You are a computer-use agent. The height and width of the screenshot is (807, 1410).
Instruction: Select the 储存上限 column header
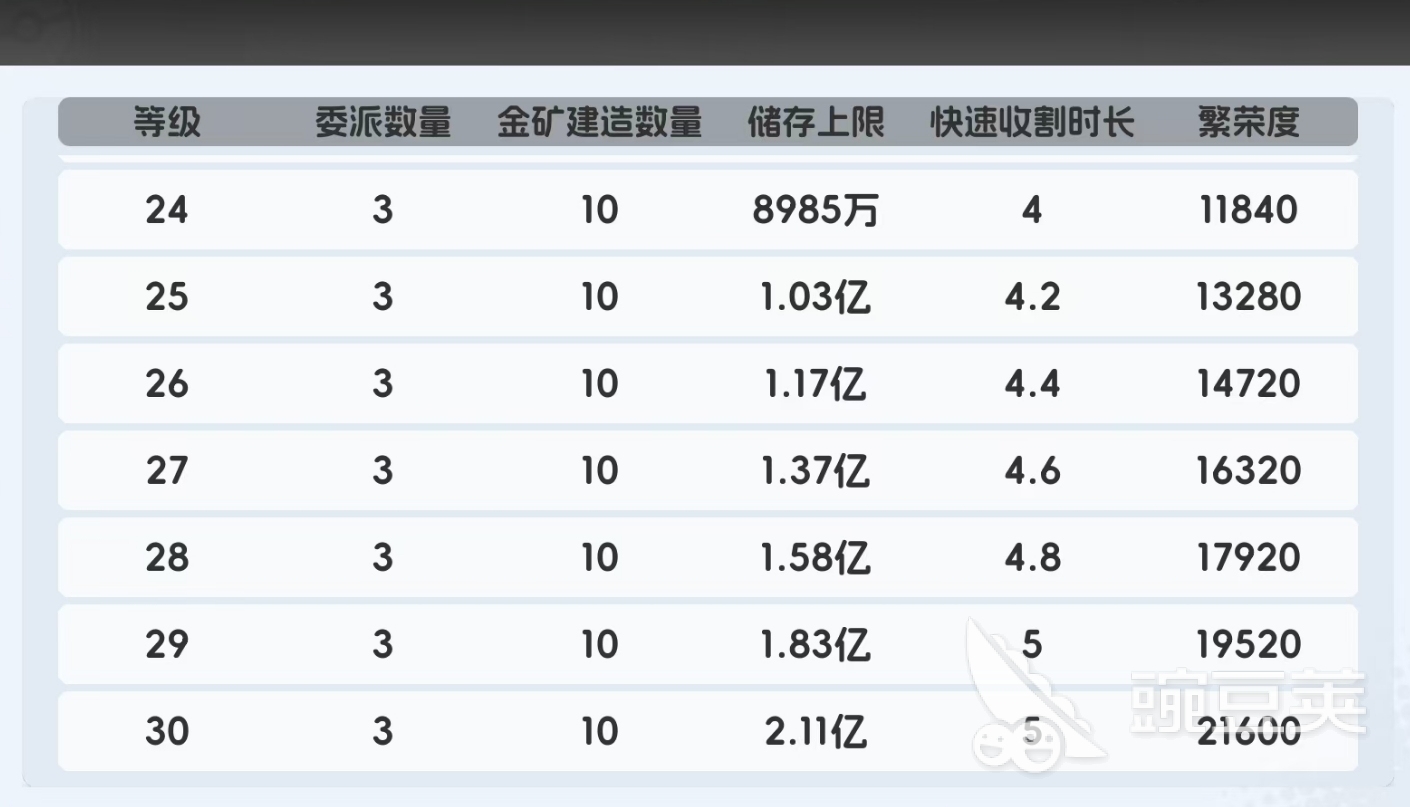click(x=816, y=122)
